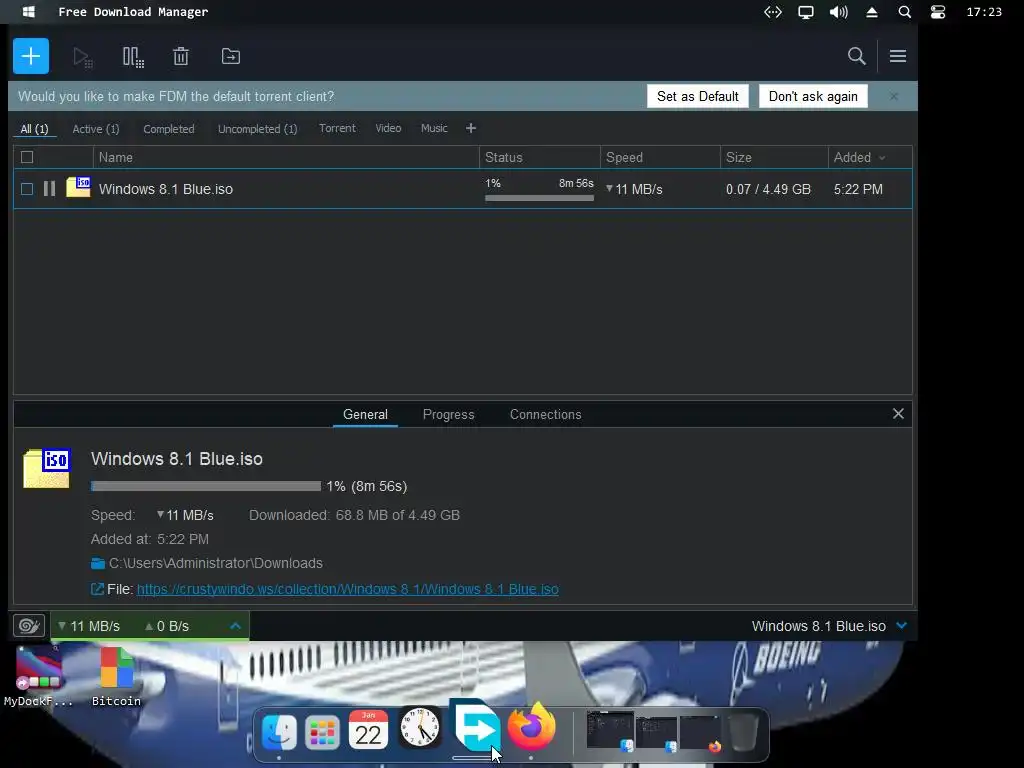Sort the list by the Status column
The width and height of the screenshot is (1024, 768).
pyautogui.click(x=539, y=157)
